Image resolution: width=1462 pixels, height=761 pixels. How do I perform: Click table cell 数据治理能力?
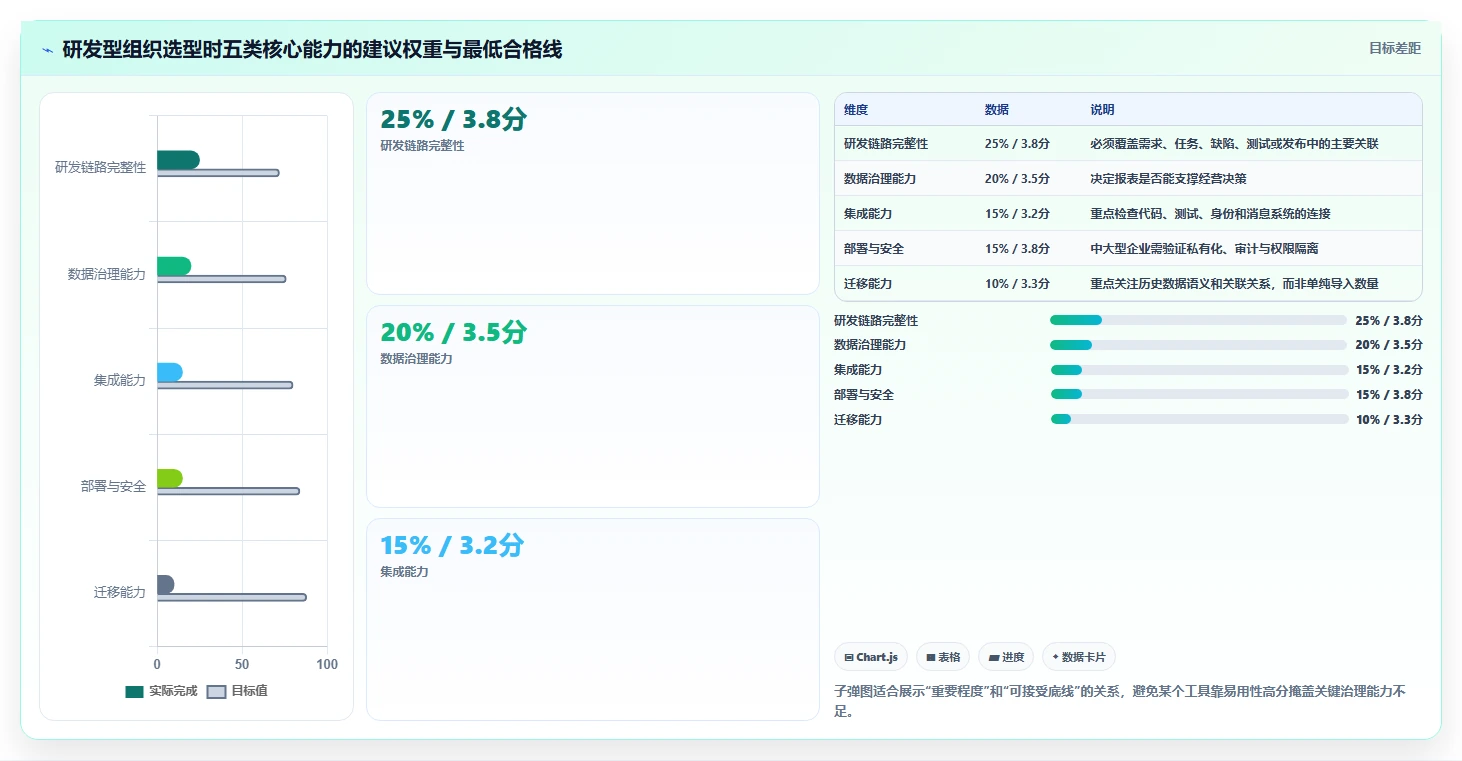[880, 179]
